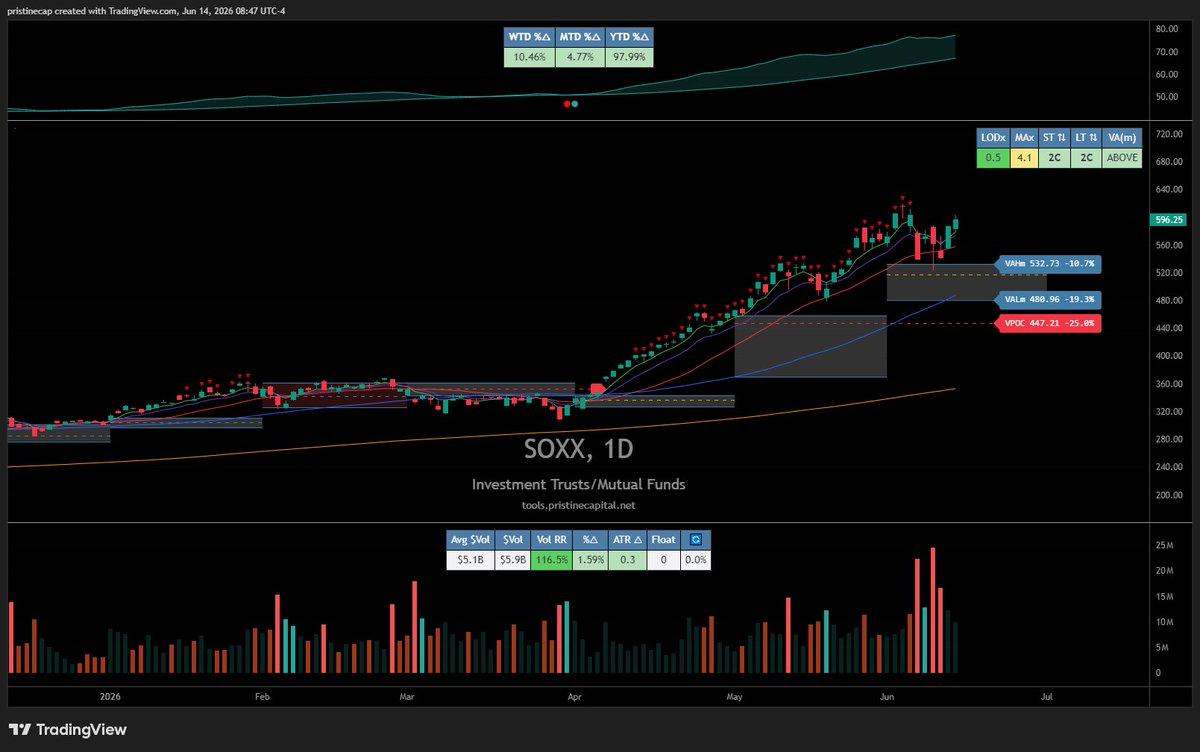Click the VALm 480.96 -19.3% label
The image size is (1200, 752).
coord(1047,299)
